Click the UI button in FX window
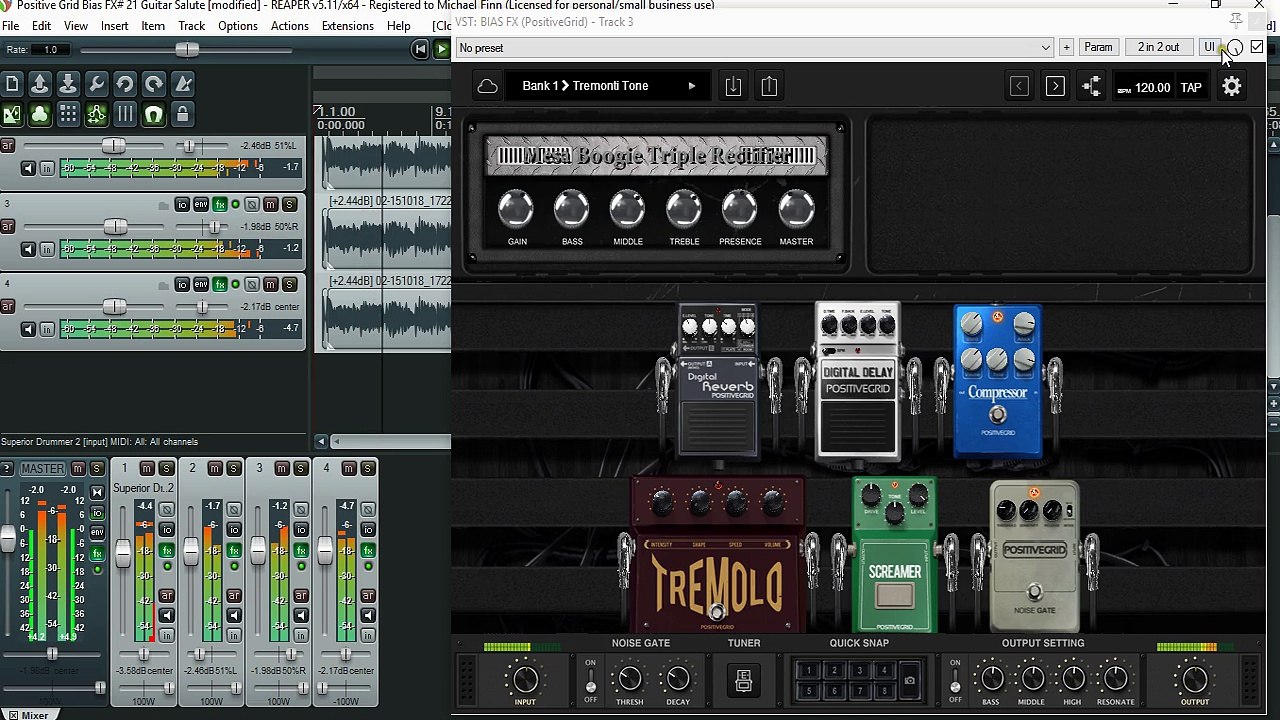The width and height of the screenshot is (1280, 720). (x=1209, y=48)
